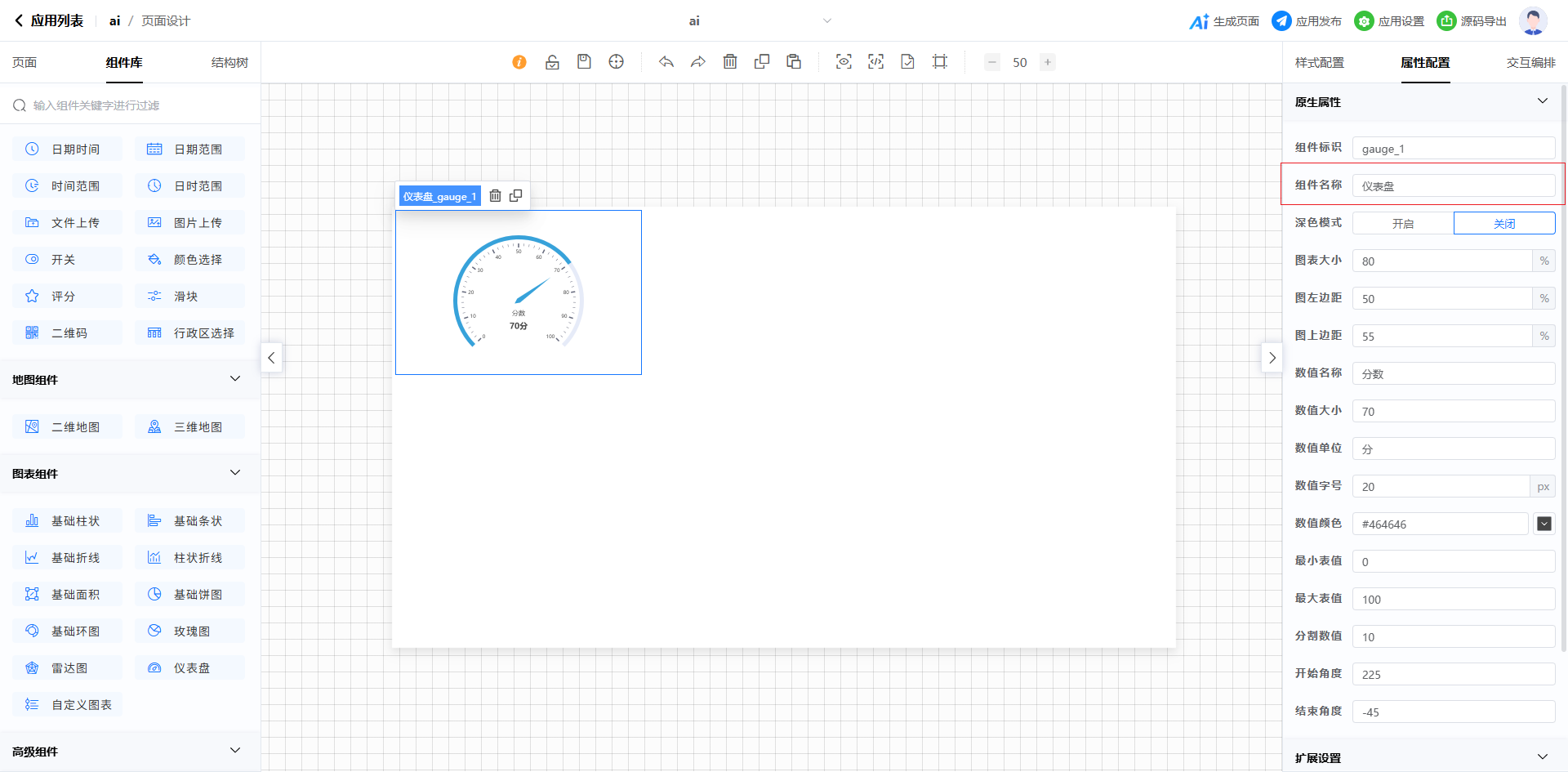Viewport: 1568px width, 772px height.
Task: Click the 应用发布 button
Action: [x=1307, y=21]
